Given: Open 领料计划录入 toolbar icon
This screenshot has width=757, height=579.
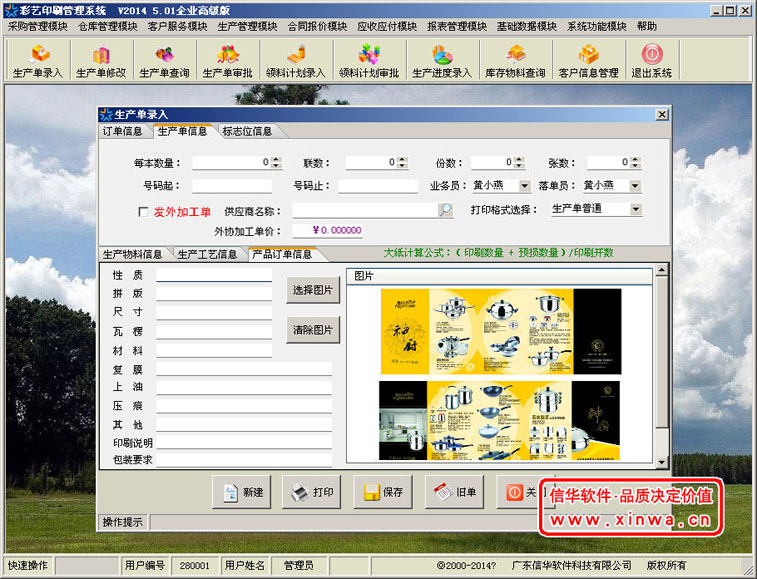Looking at the screenshot, I should coord(296,60).
